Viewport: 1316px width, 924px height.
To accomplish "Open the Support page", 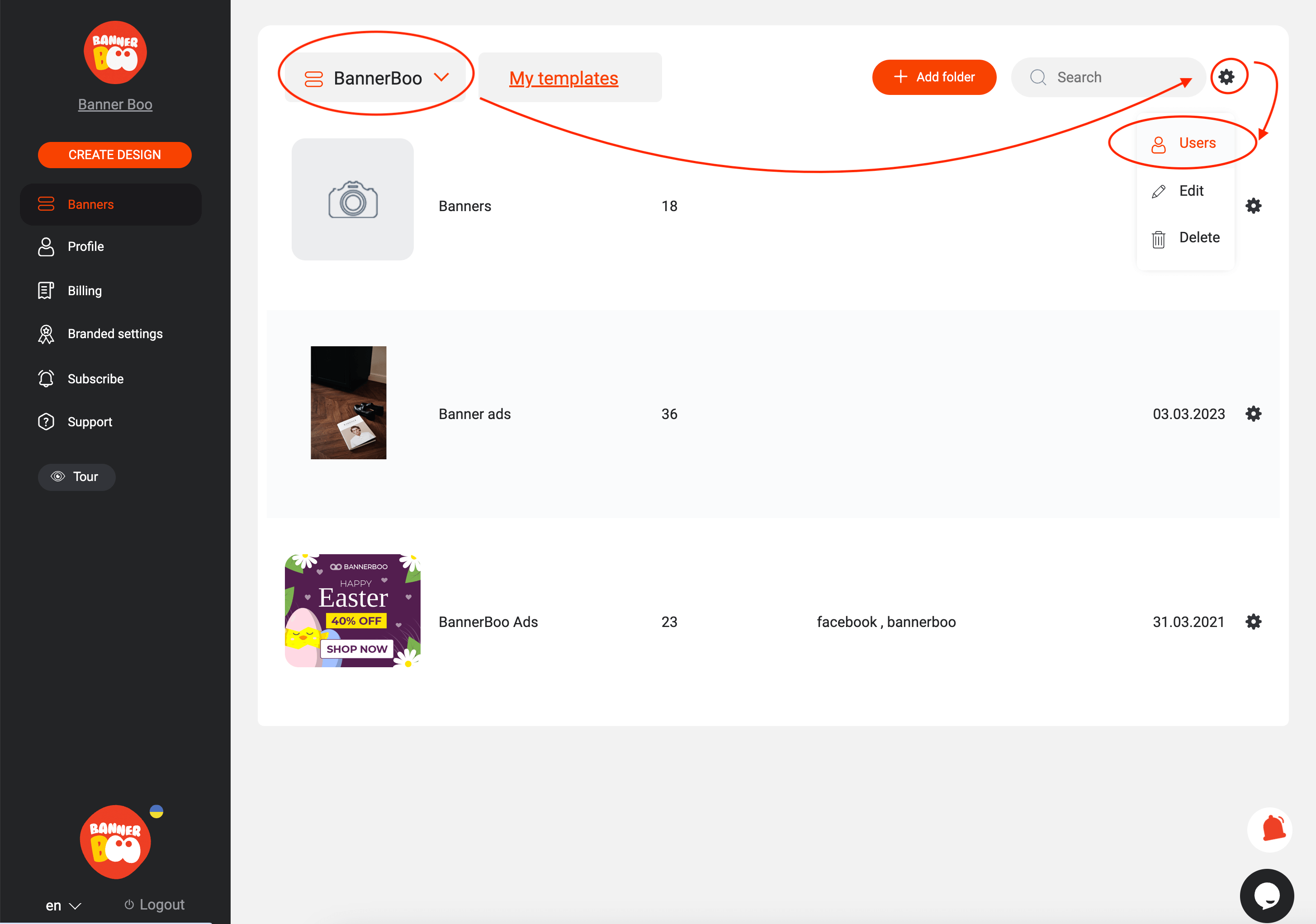I will (90, 422).
